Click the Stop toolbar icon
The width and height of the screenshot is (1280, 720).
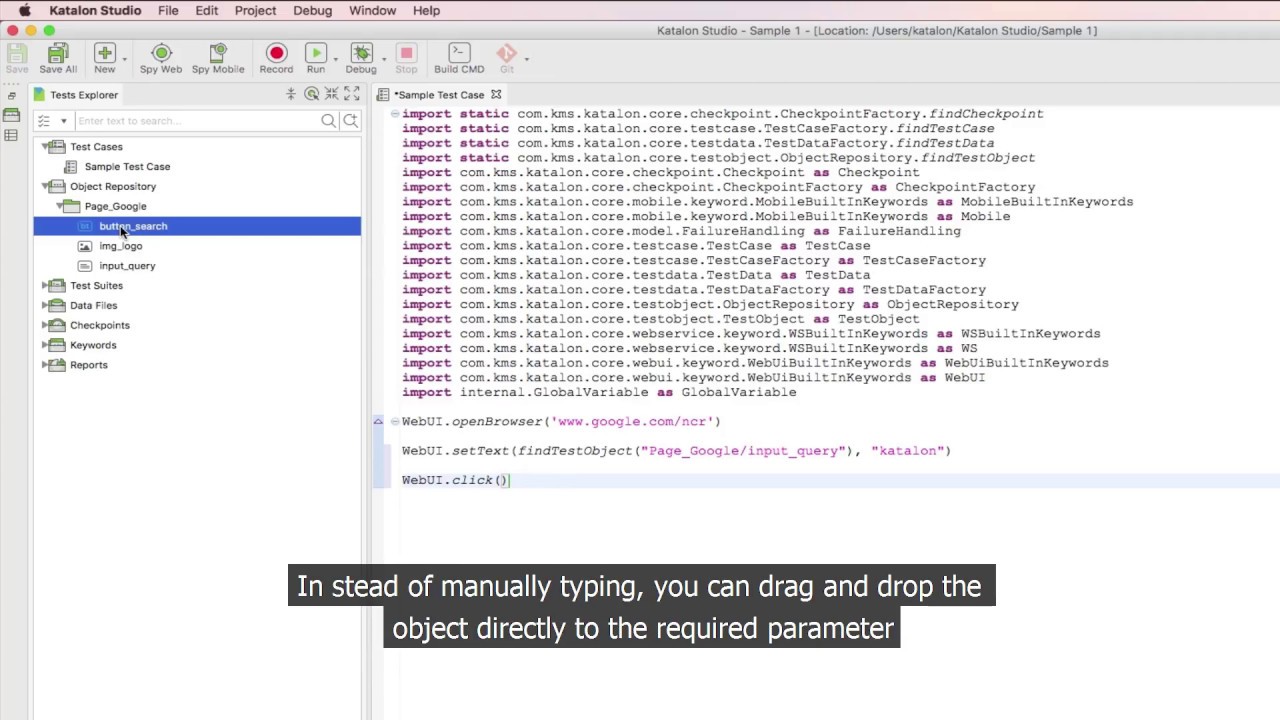(x=406, y=58)
